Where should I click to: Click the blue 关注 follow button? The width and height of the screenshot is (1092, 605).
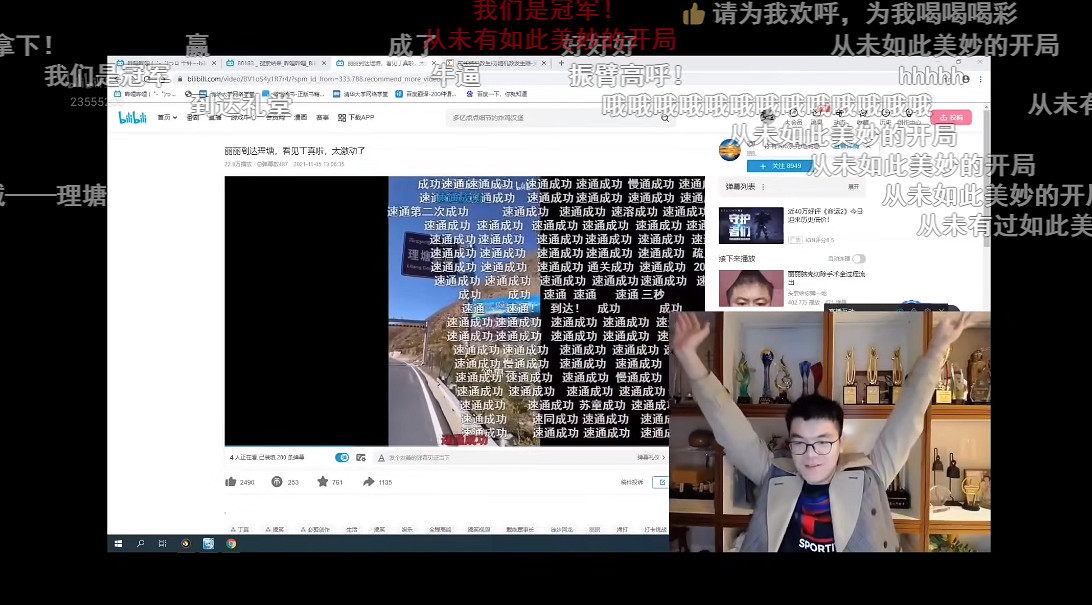pyautogui.click(x=779, y=166)
